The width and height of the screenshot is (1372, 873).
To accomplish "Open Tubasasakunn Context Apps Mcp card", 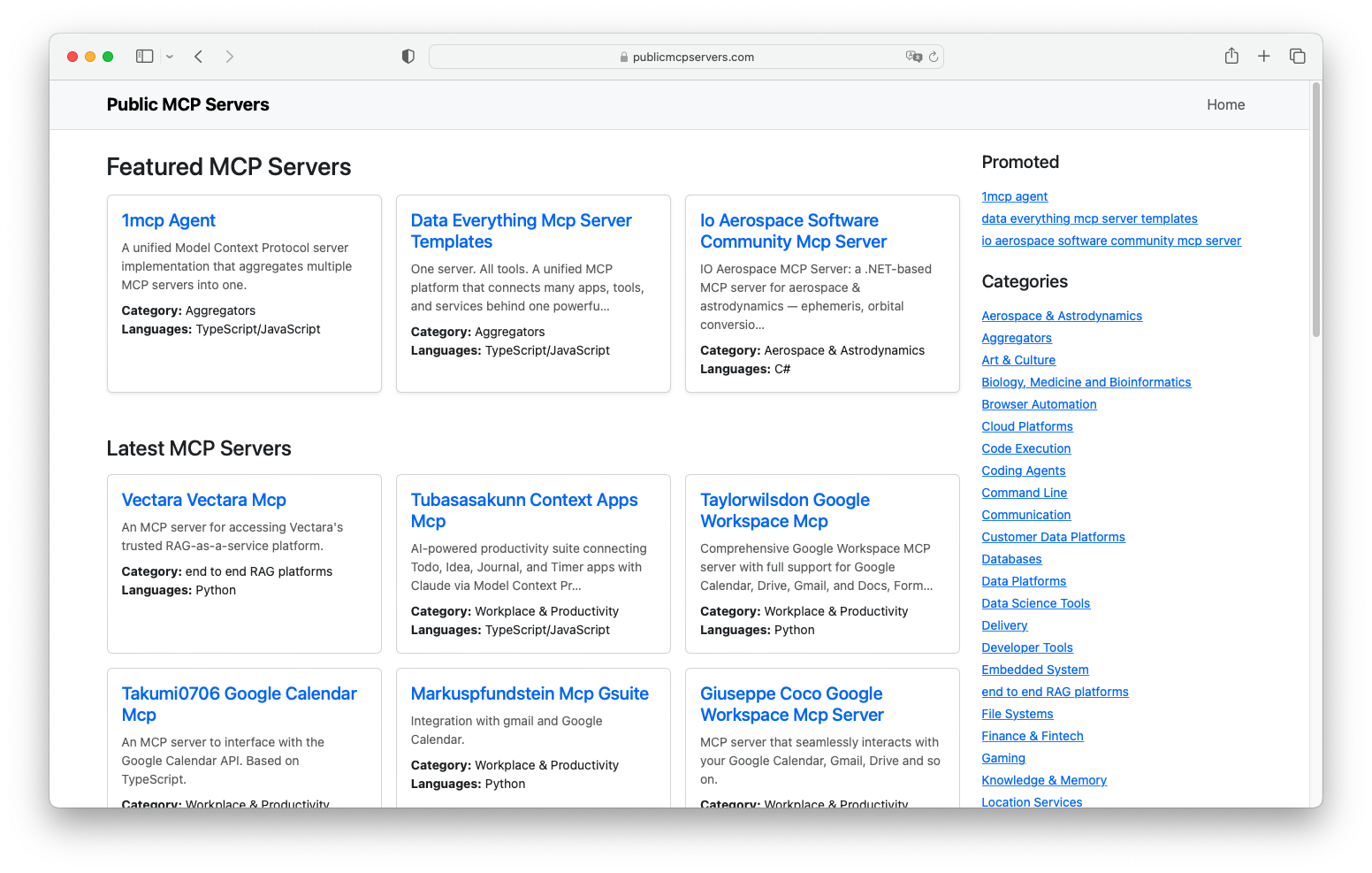I will point(524,510).
